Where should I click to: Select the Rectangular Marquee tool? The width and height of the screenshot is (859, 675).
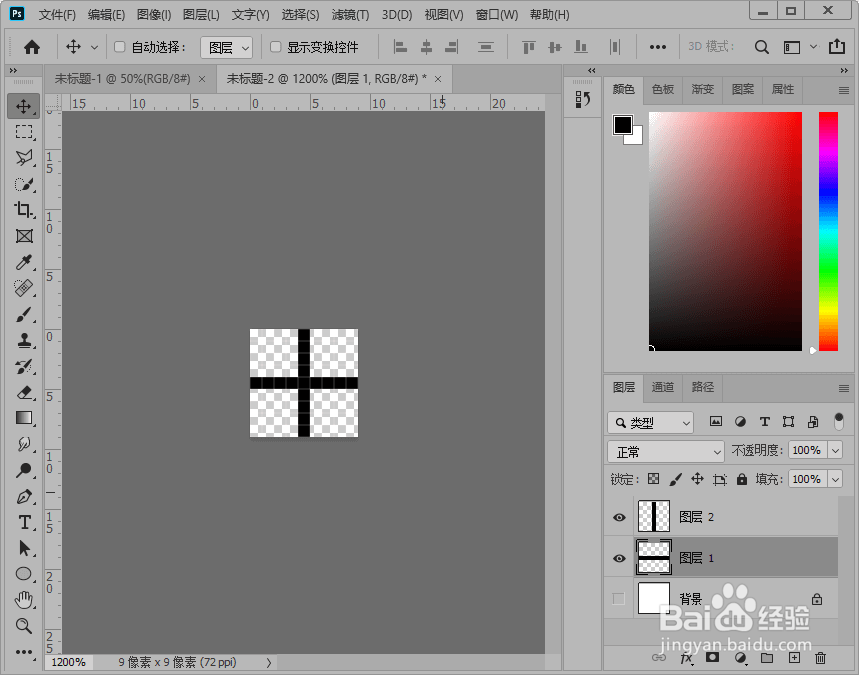pyautogui.click(x=24, y=132)
